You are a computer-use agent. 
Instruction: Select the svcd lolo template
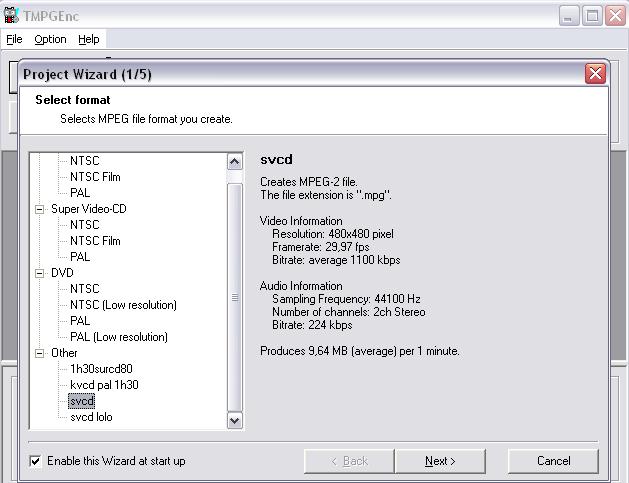tap(91, 417)
